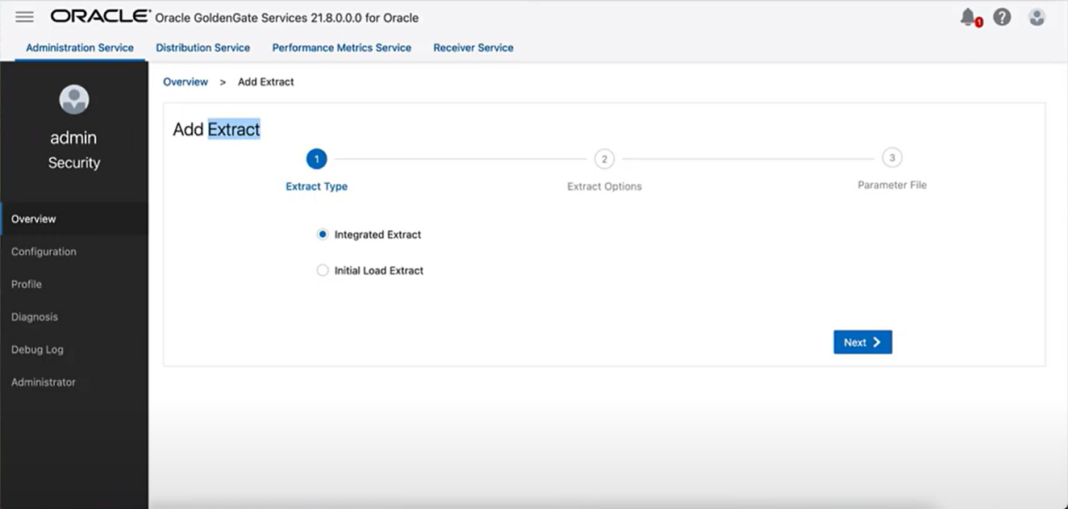
Task: Open Administrator in the sidebar
Action: point(43,382)
